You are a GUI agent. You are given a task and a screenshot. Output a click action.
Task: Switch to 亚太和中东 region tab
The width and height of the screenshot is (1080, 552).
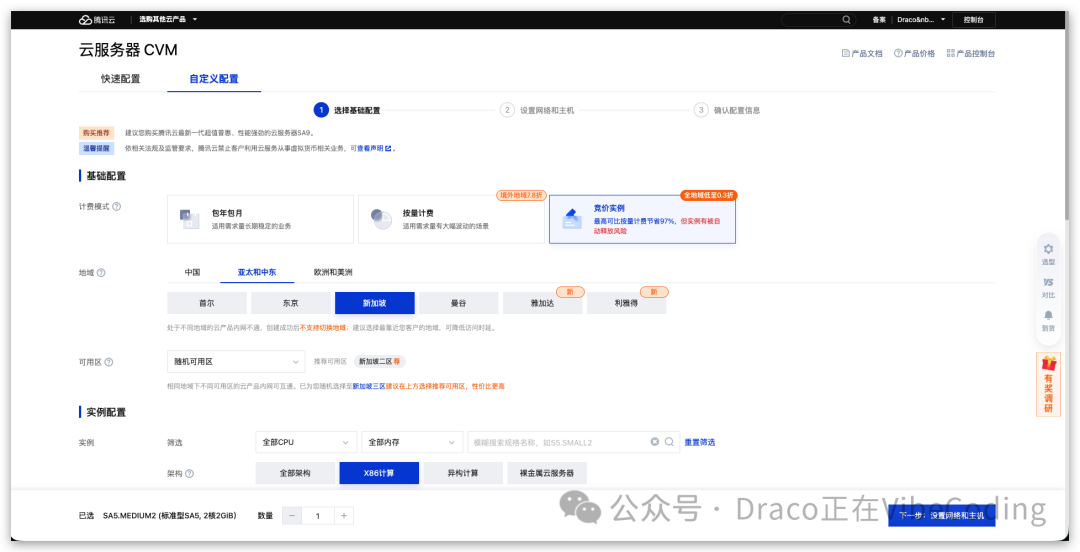[257, 272]
